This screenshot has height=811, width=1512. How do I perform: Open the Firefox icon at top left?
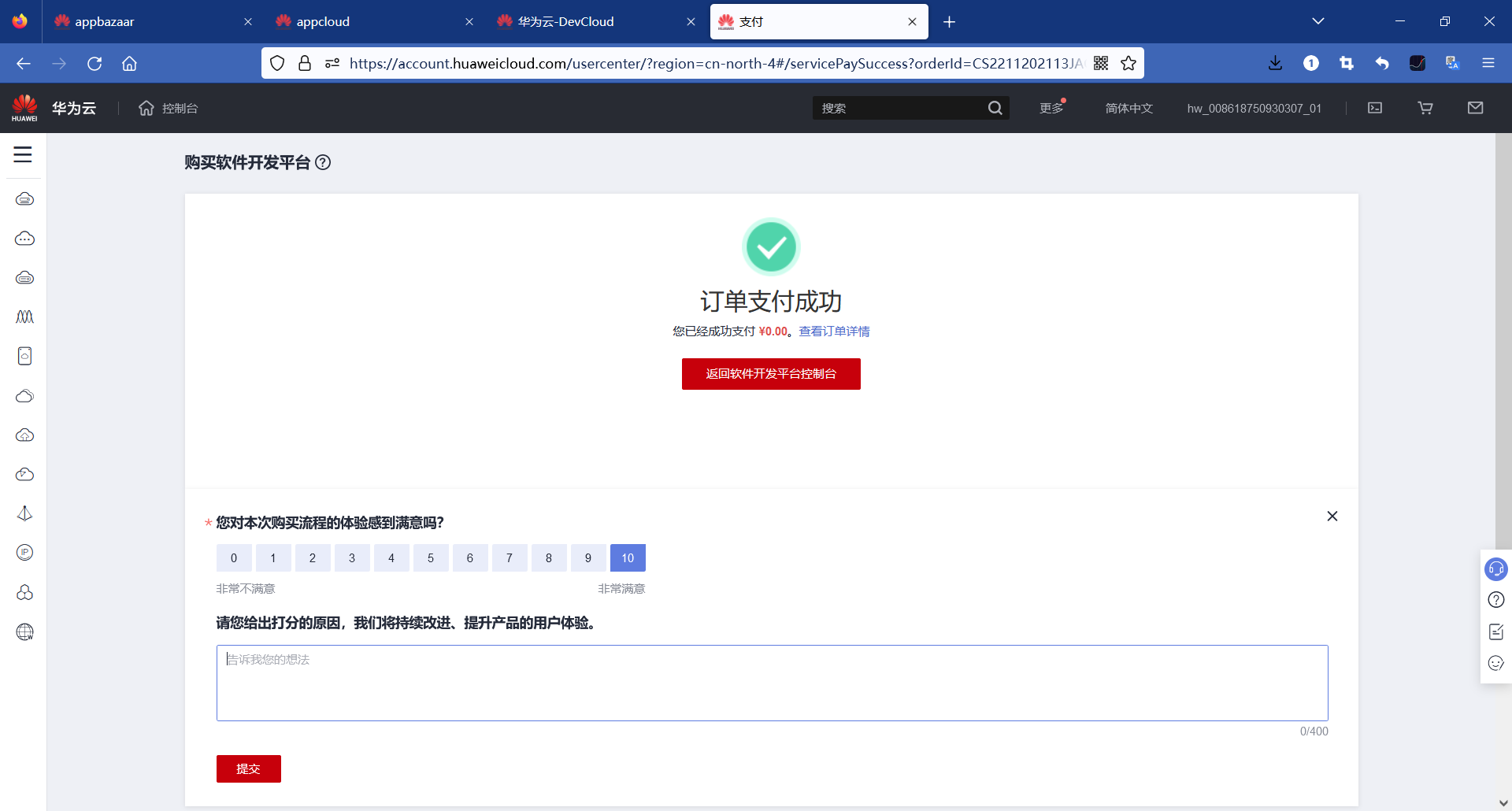pos(20,21)
